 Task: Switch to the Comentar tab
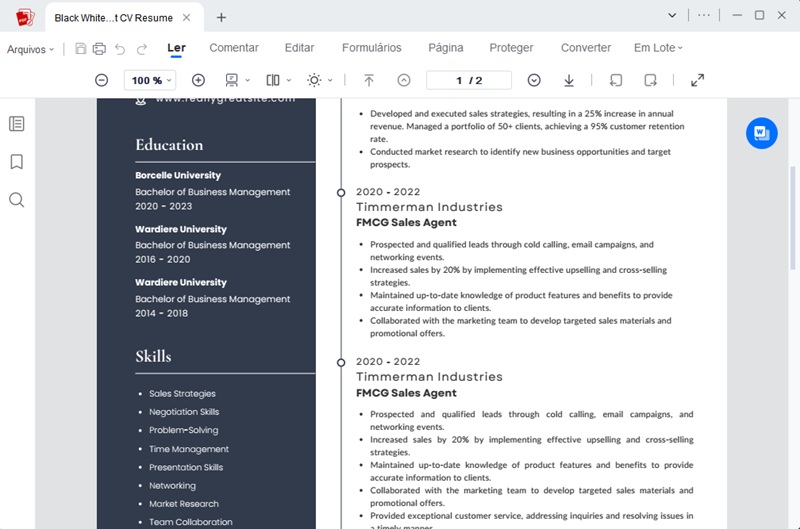234,47
